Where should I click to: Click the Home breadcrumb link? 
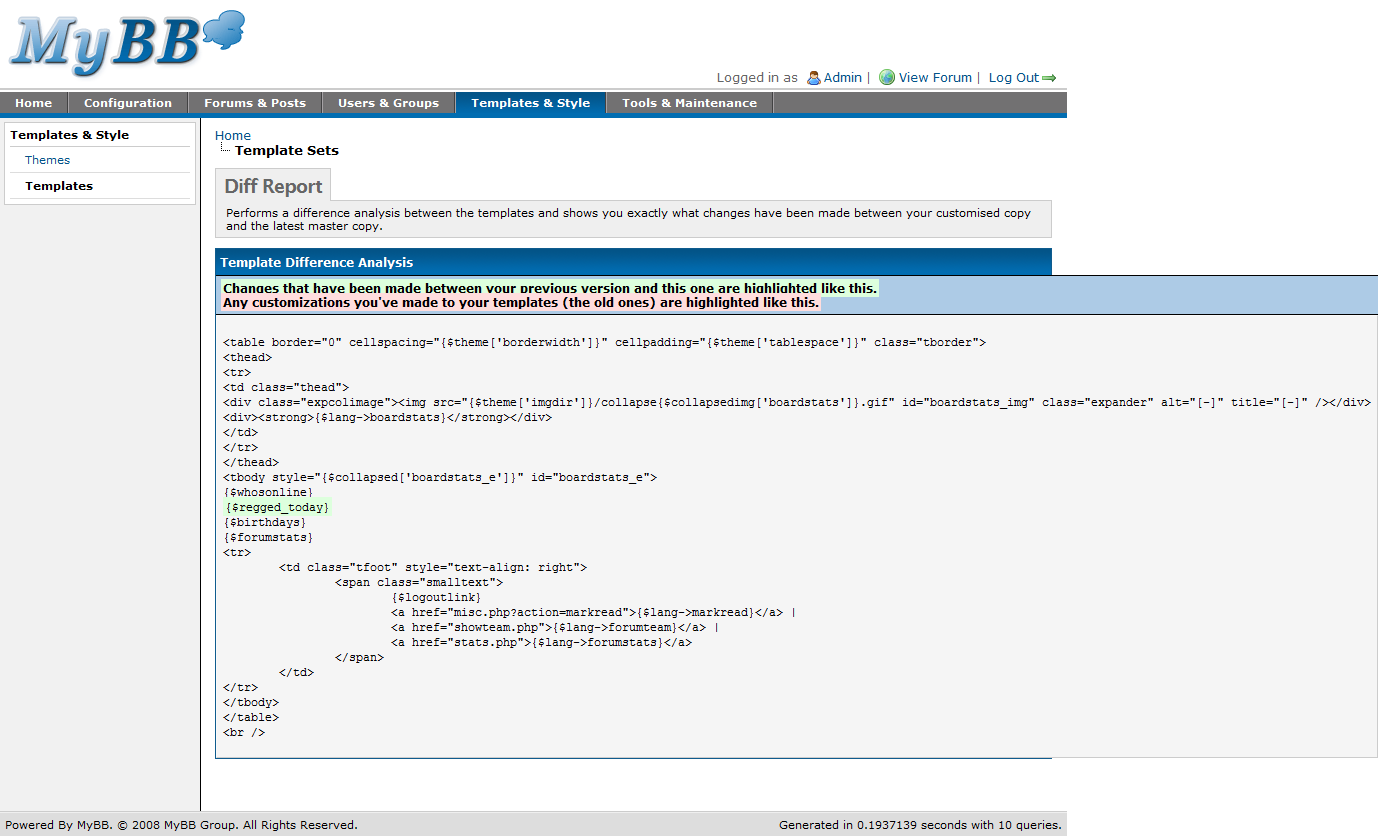click(233, 135)
